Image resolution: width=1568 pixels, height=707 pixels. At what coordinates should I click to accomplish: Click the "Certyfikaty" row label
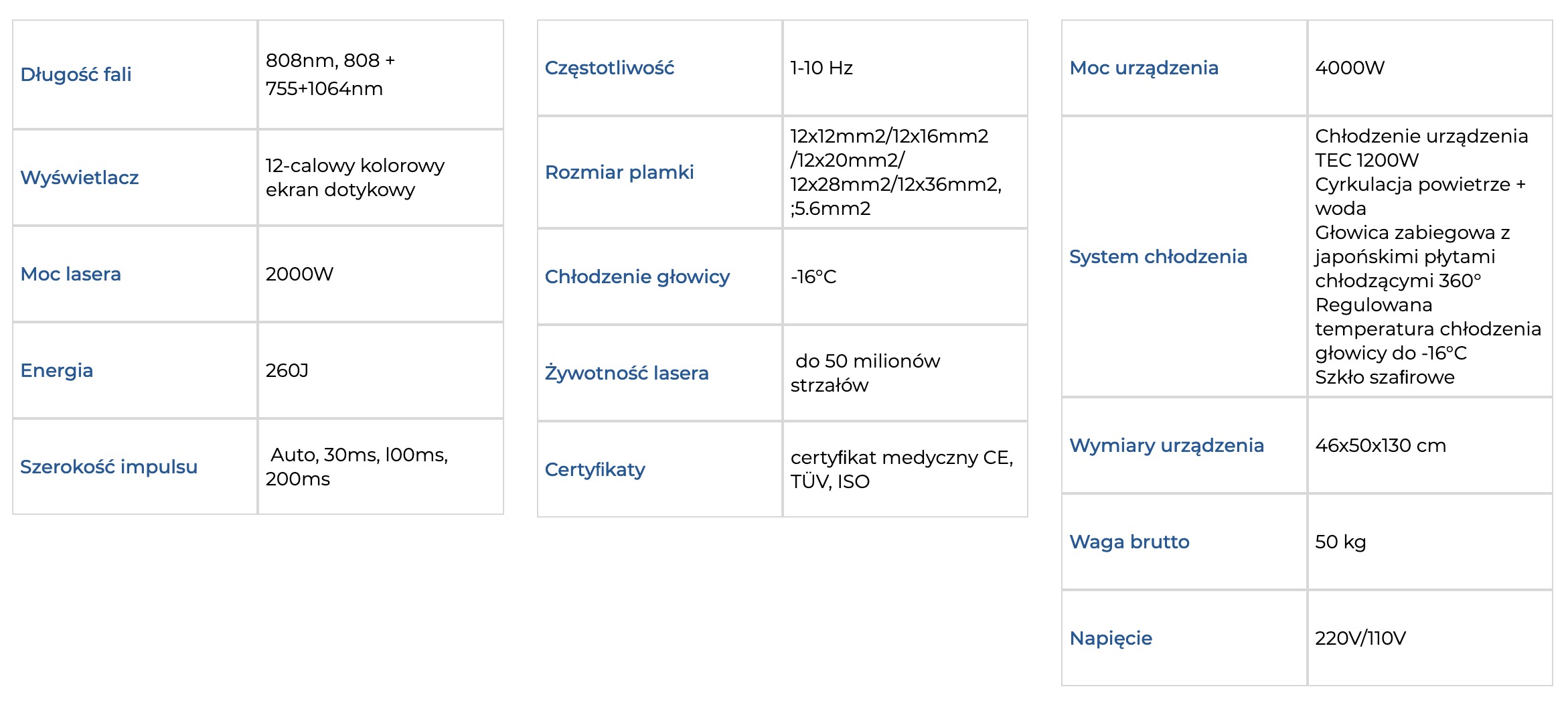click(595, 469)
